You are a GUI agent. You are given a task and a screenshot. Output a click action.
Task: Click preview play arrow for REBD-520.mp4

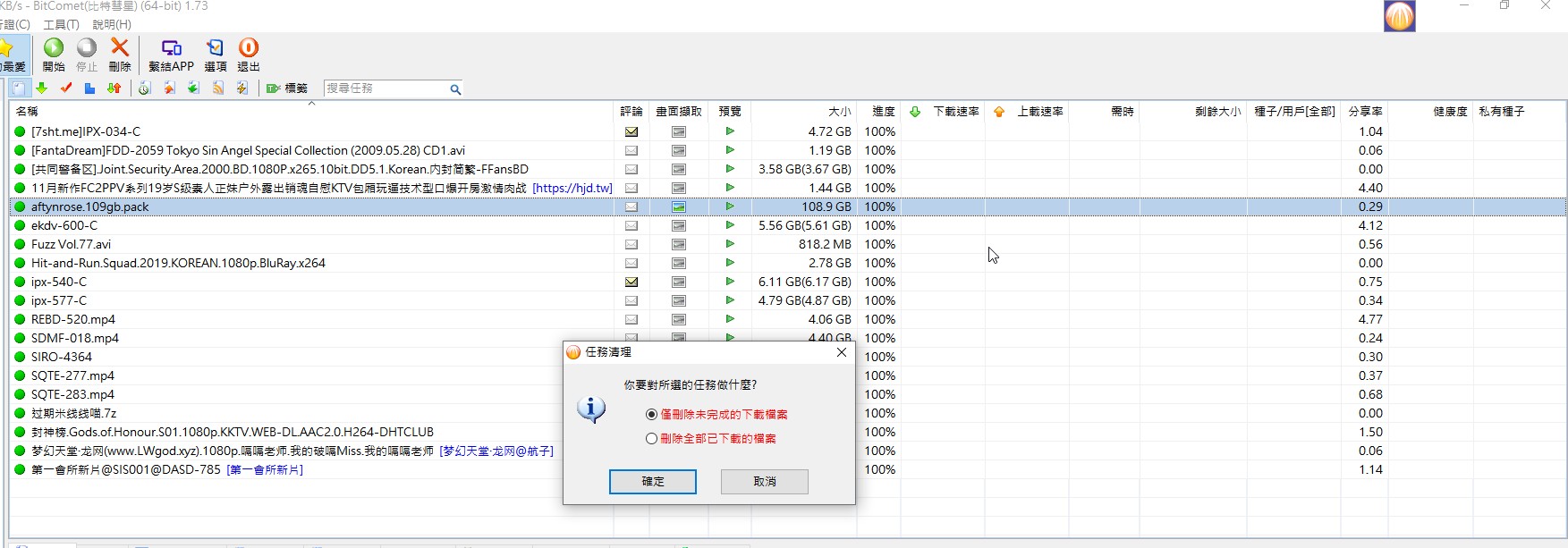click(730, 319)
